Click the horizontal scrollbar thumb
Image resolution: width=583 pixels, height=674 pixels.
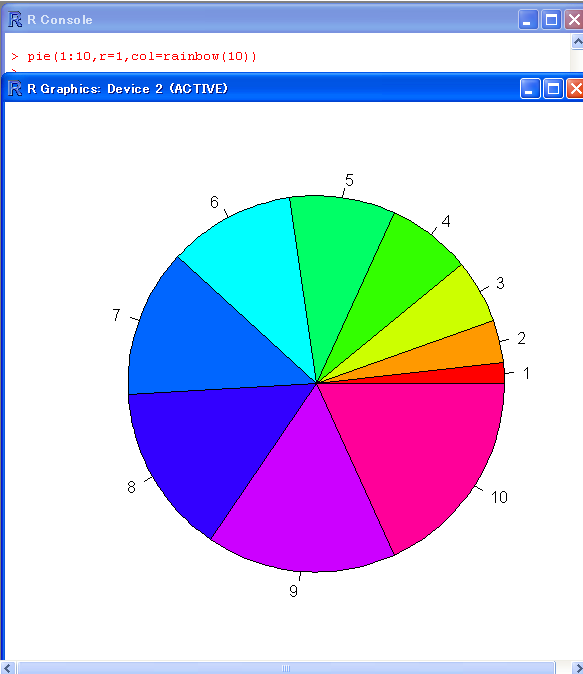pos(286,668)
